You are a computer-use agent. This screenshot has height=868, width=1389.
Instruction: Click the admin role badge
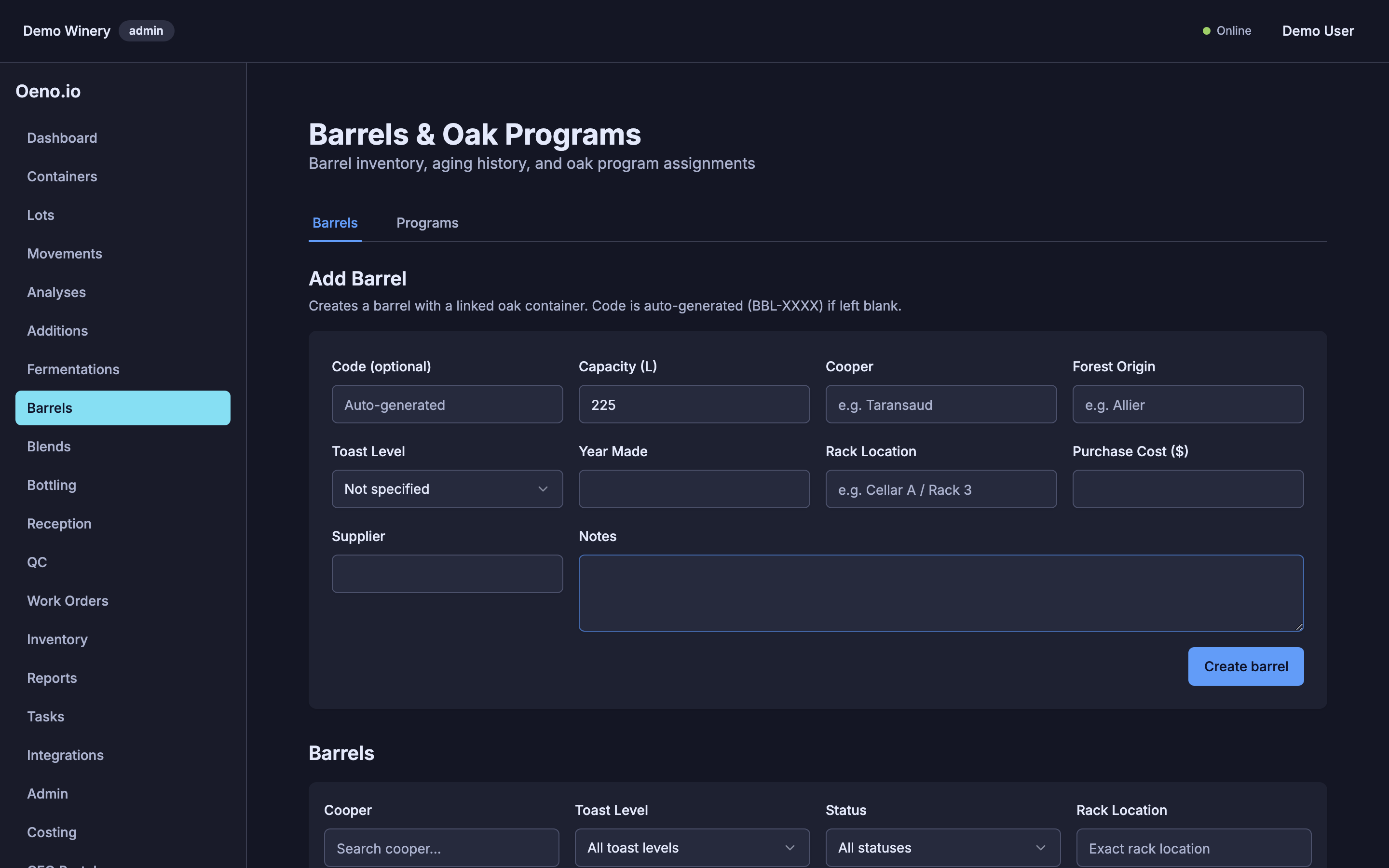click(146, 31)
